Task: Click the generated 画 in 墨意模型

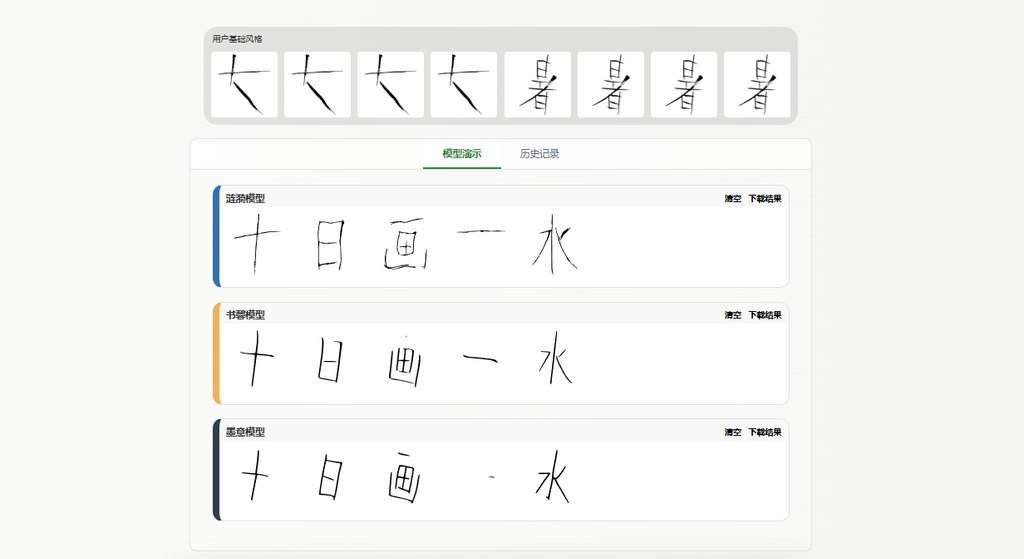Action: coord(405,477)
